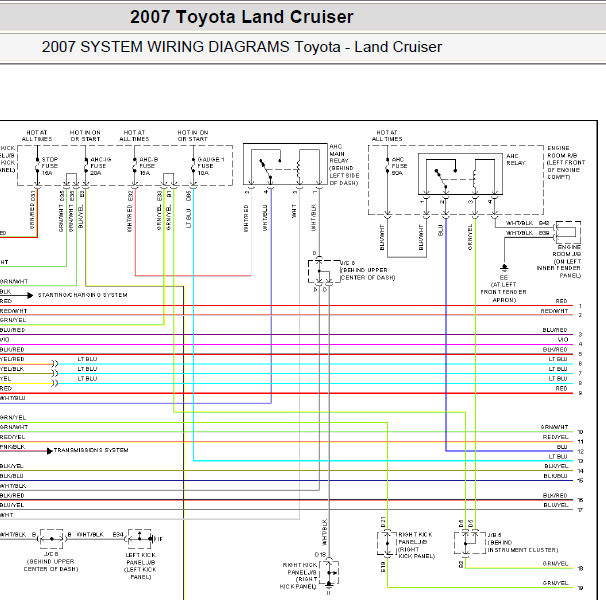Select the BLK/BLU label beside wire number 15

(x=555, y=476)
